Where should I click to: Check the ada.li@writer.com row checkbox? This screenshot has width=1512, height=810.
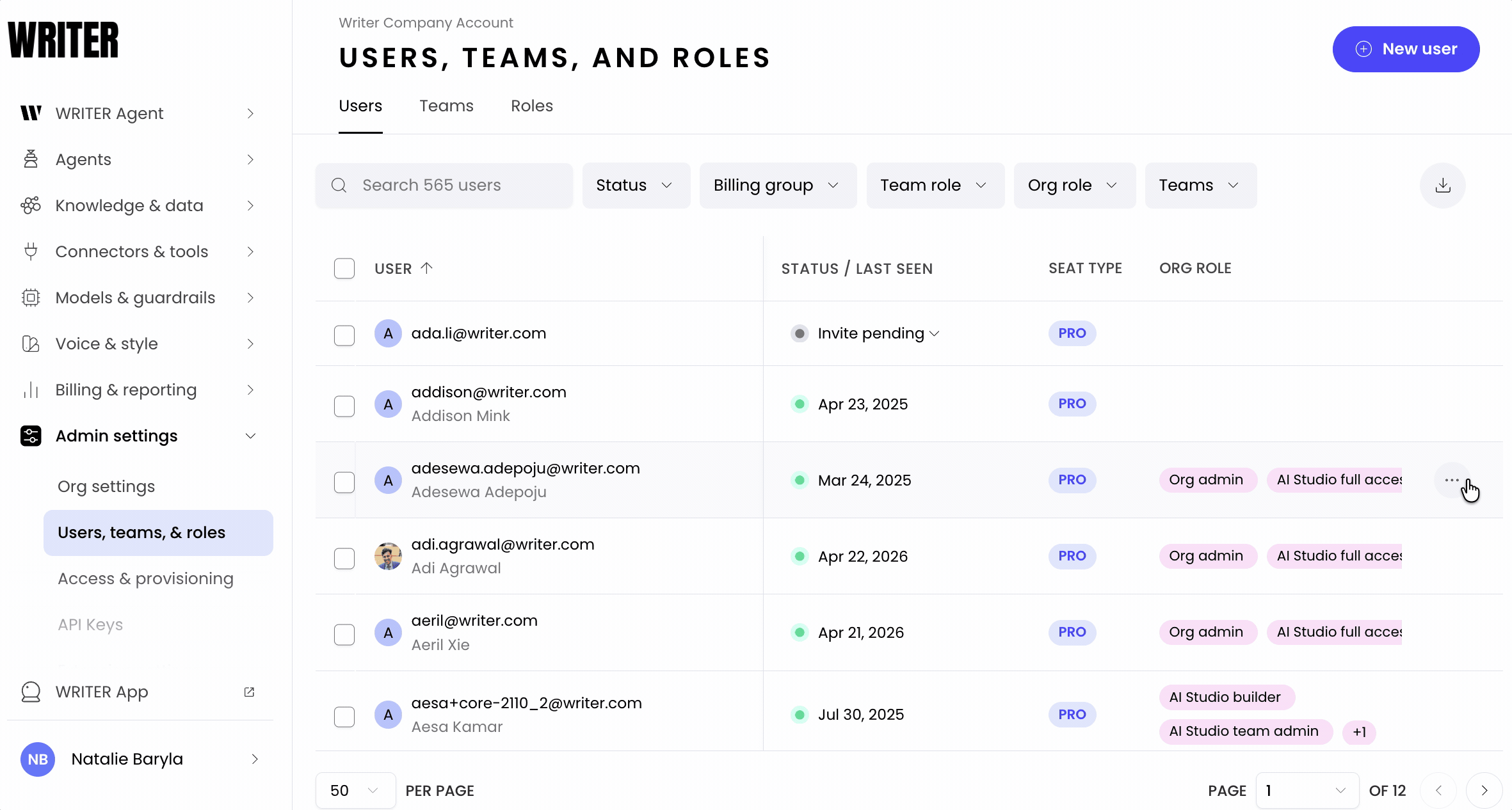pyautogui.click(x=344, y=335)
